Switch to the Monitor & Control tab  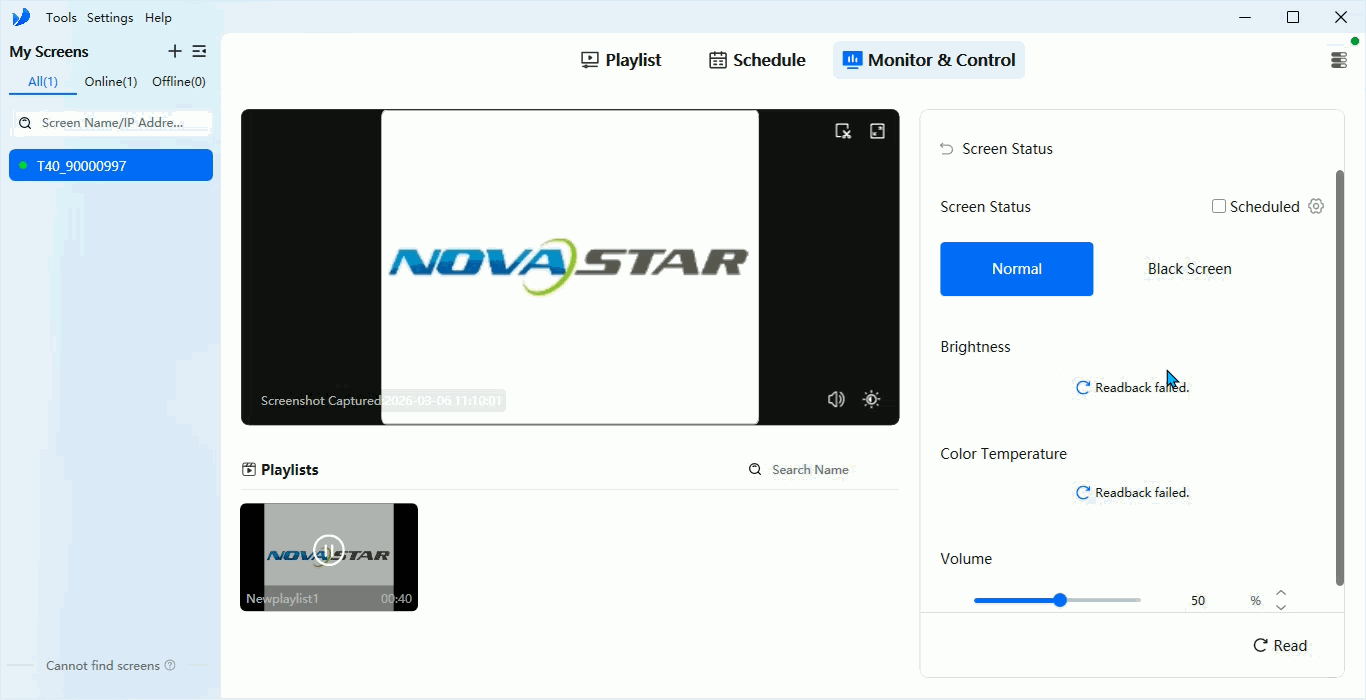[x=929, y=60]
